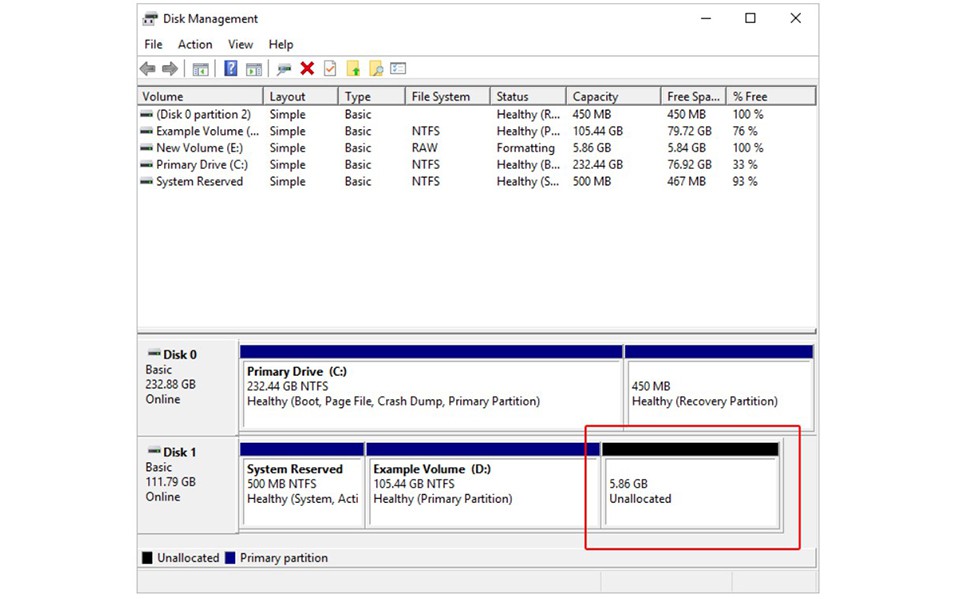Open the Help menu
This screenshot has width=960, height=599.
coord(280,45)
